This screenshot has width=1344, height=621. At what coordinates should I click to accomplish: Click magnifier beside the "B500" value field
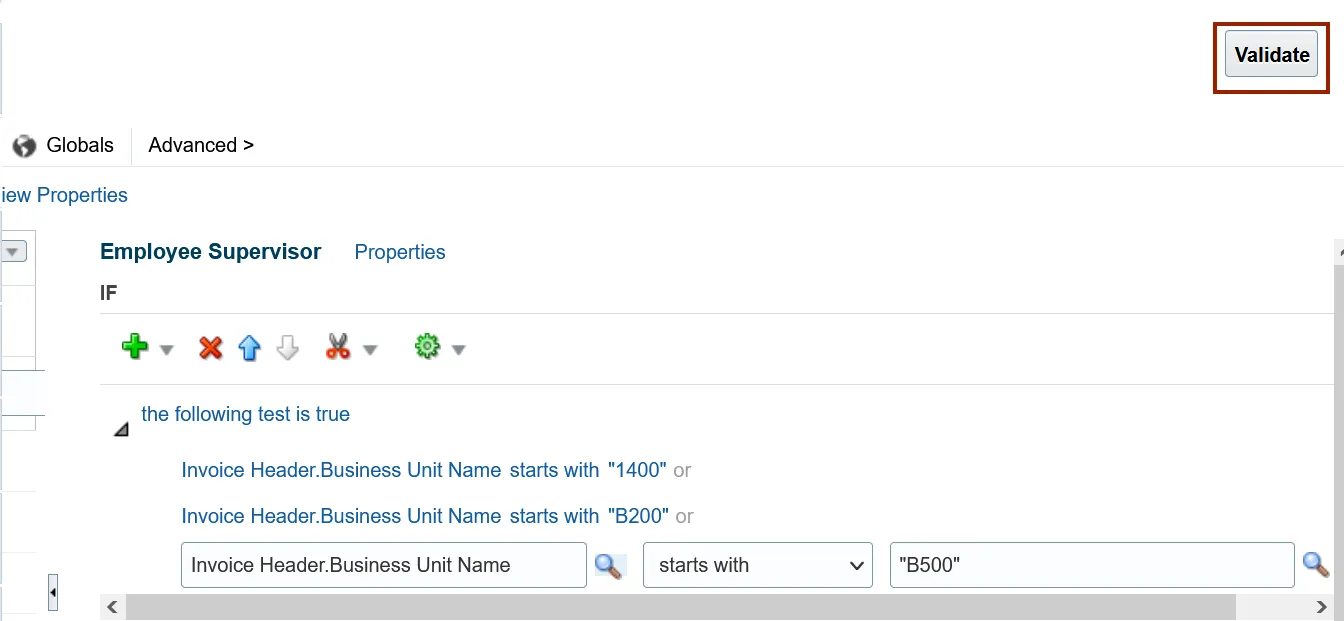click(1315, 566)
